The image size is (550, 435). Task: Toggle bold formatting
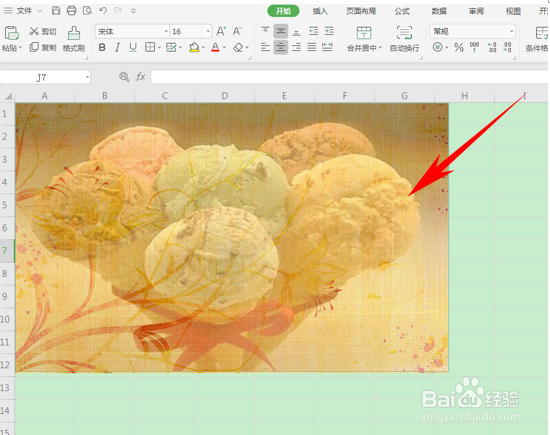coord(102,47)
